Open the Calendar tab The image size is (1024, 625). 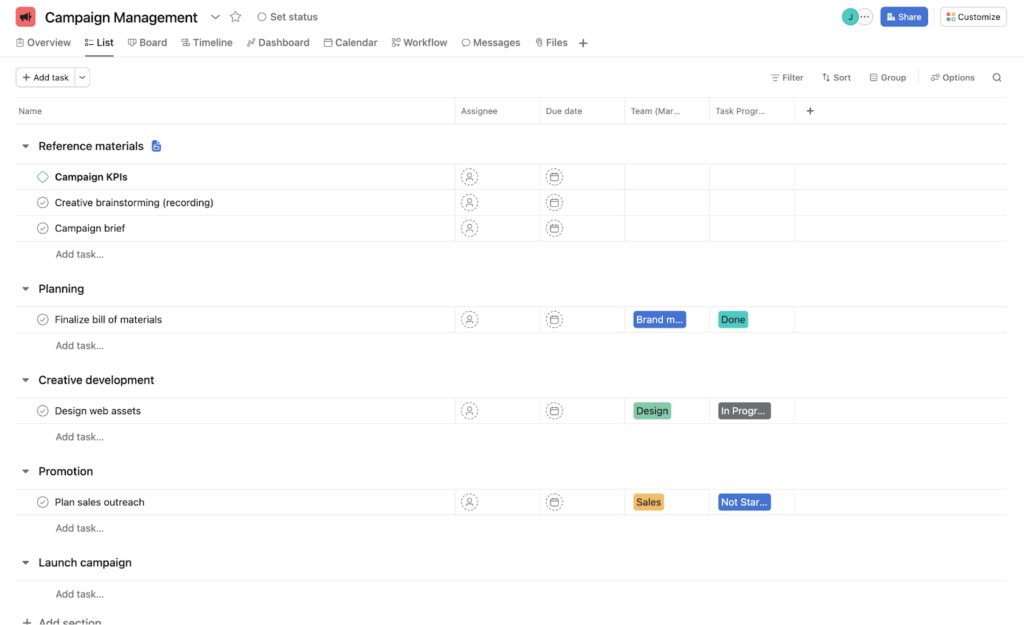[351, 42]
